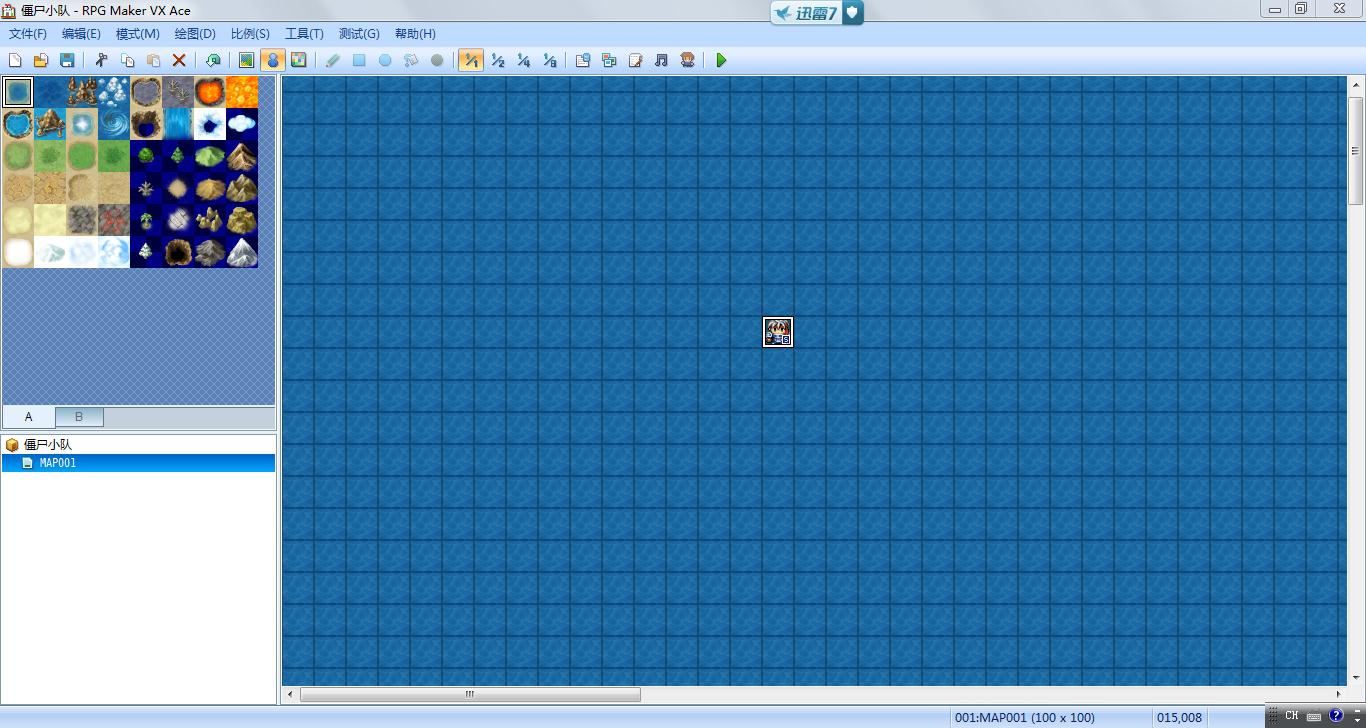Set map zoom scale to 1/2
The image size is (1366, 728).
(x=497, y=61)
